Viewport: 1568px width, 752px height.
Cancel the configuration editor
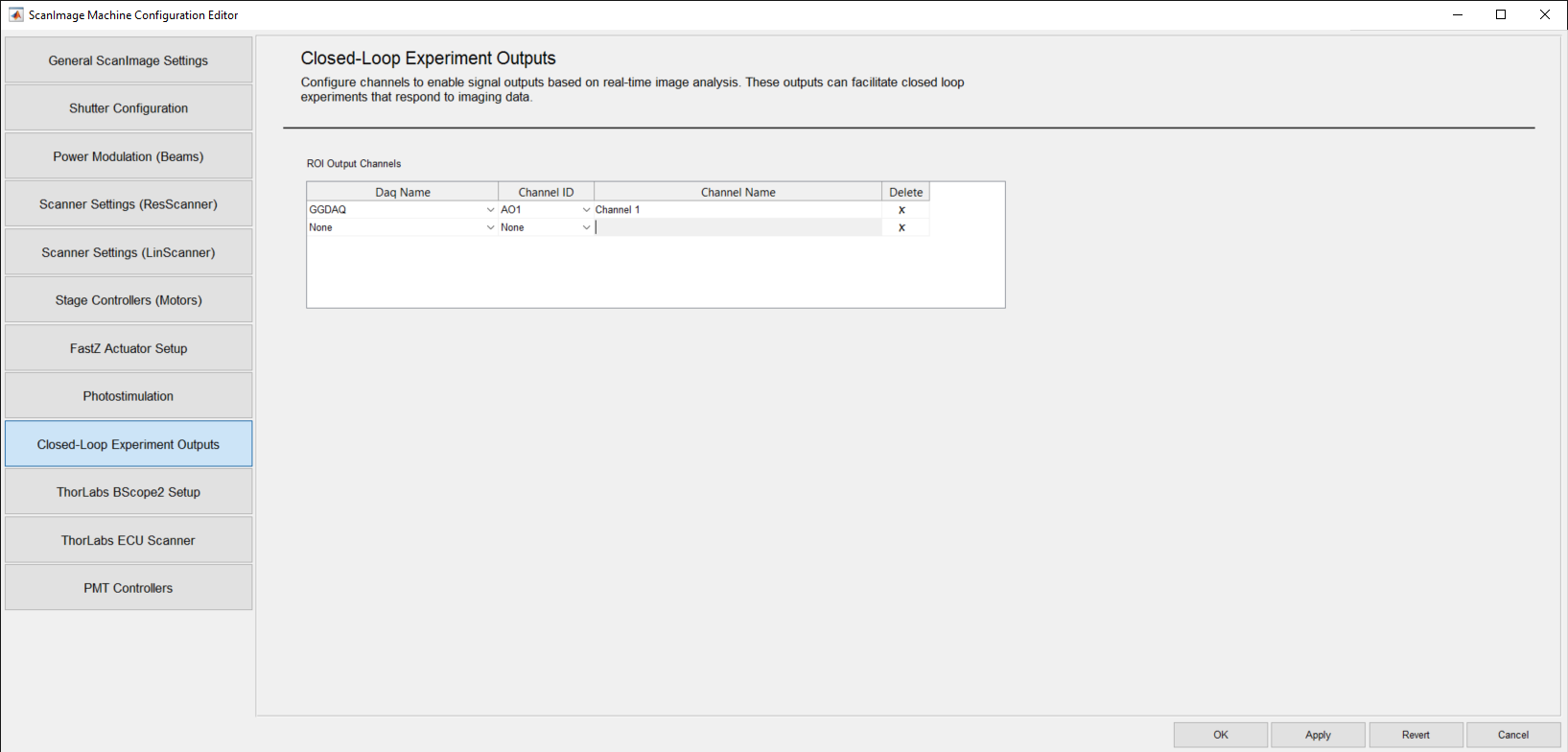[x=1513, y=735]
